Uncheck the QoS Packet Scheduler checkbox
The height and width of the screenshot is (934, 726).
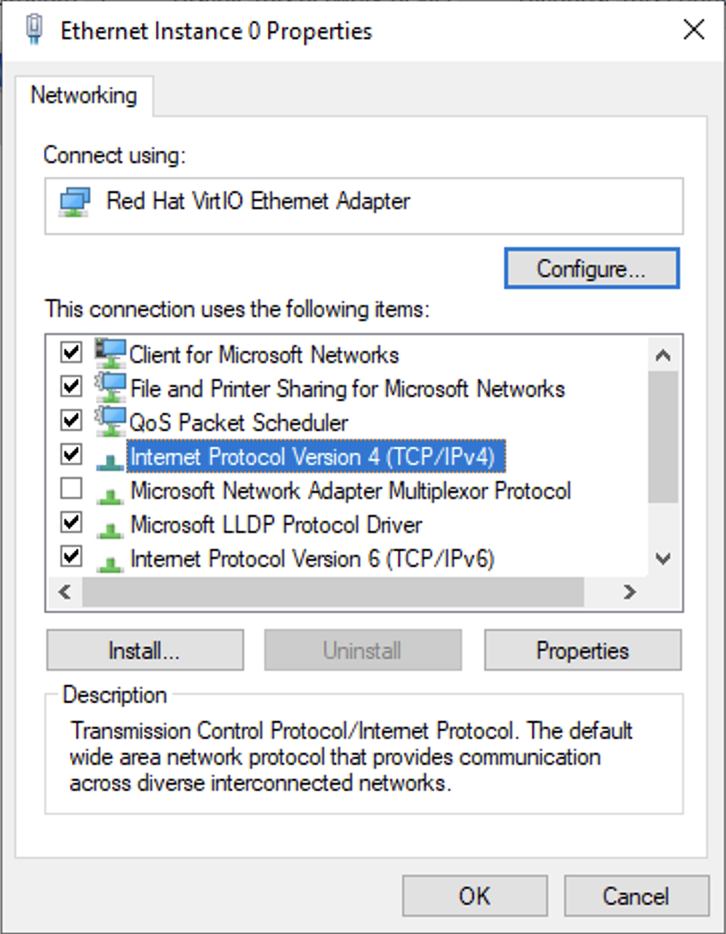68,421
